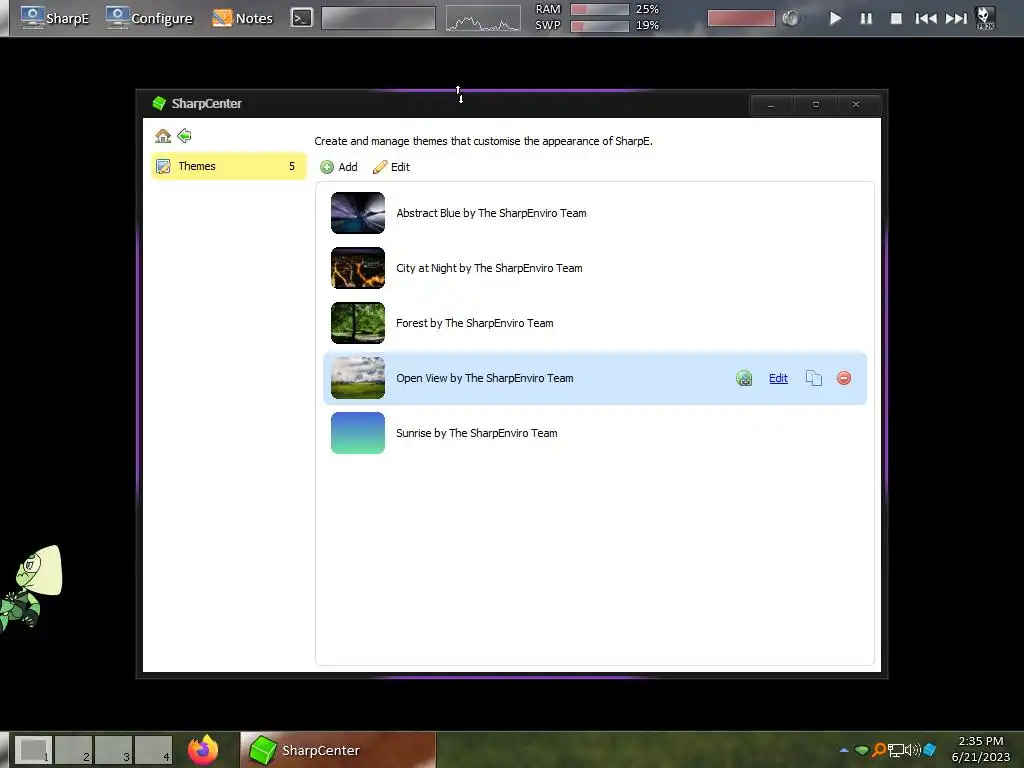Viewport: 1024px width, 768px height.
Task: Open the SharpE menu in top bar
Action: [55, 18]
